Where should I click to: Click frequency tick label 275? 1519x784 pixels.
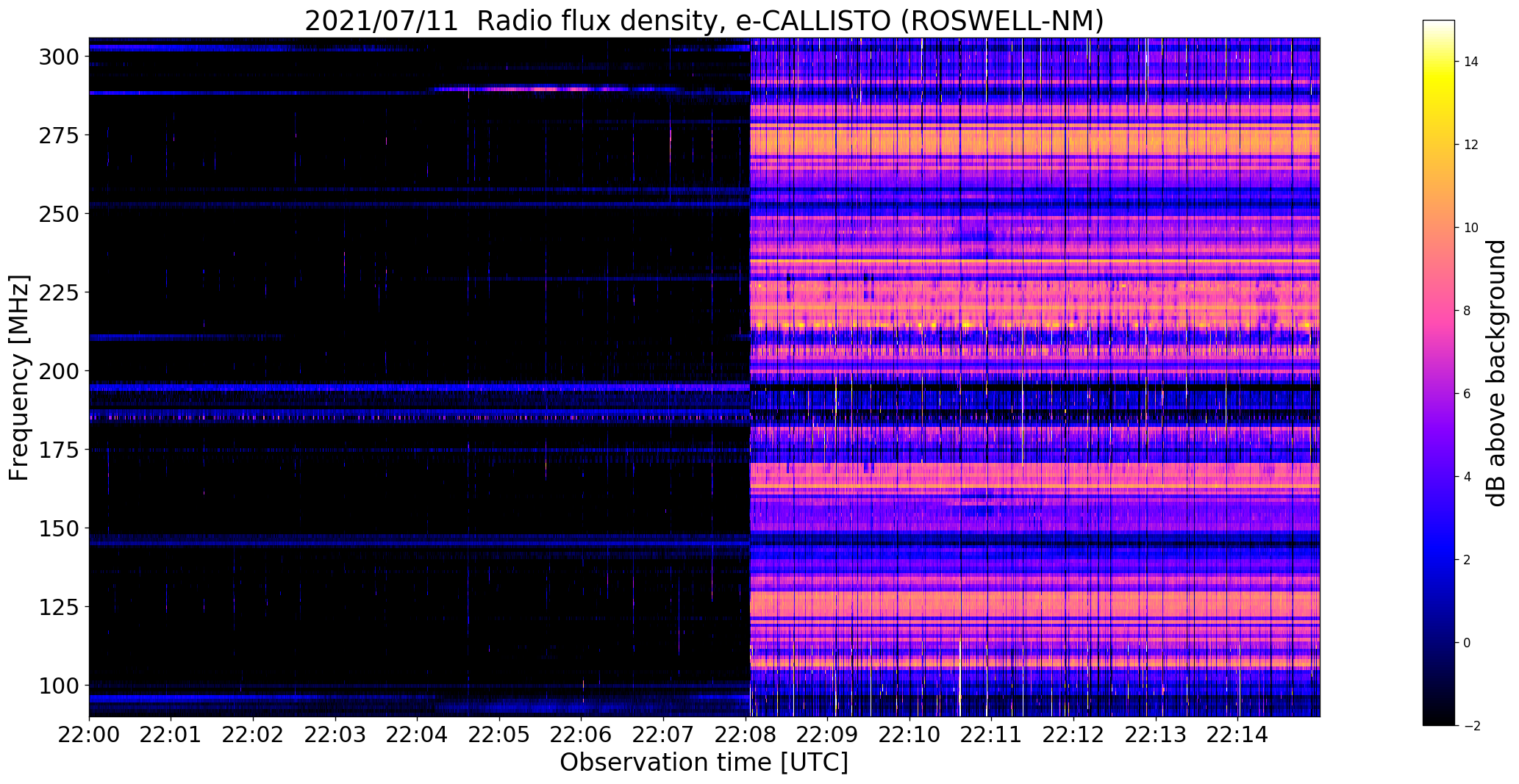[x=58, y=135]
